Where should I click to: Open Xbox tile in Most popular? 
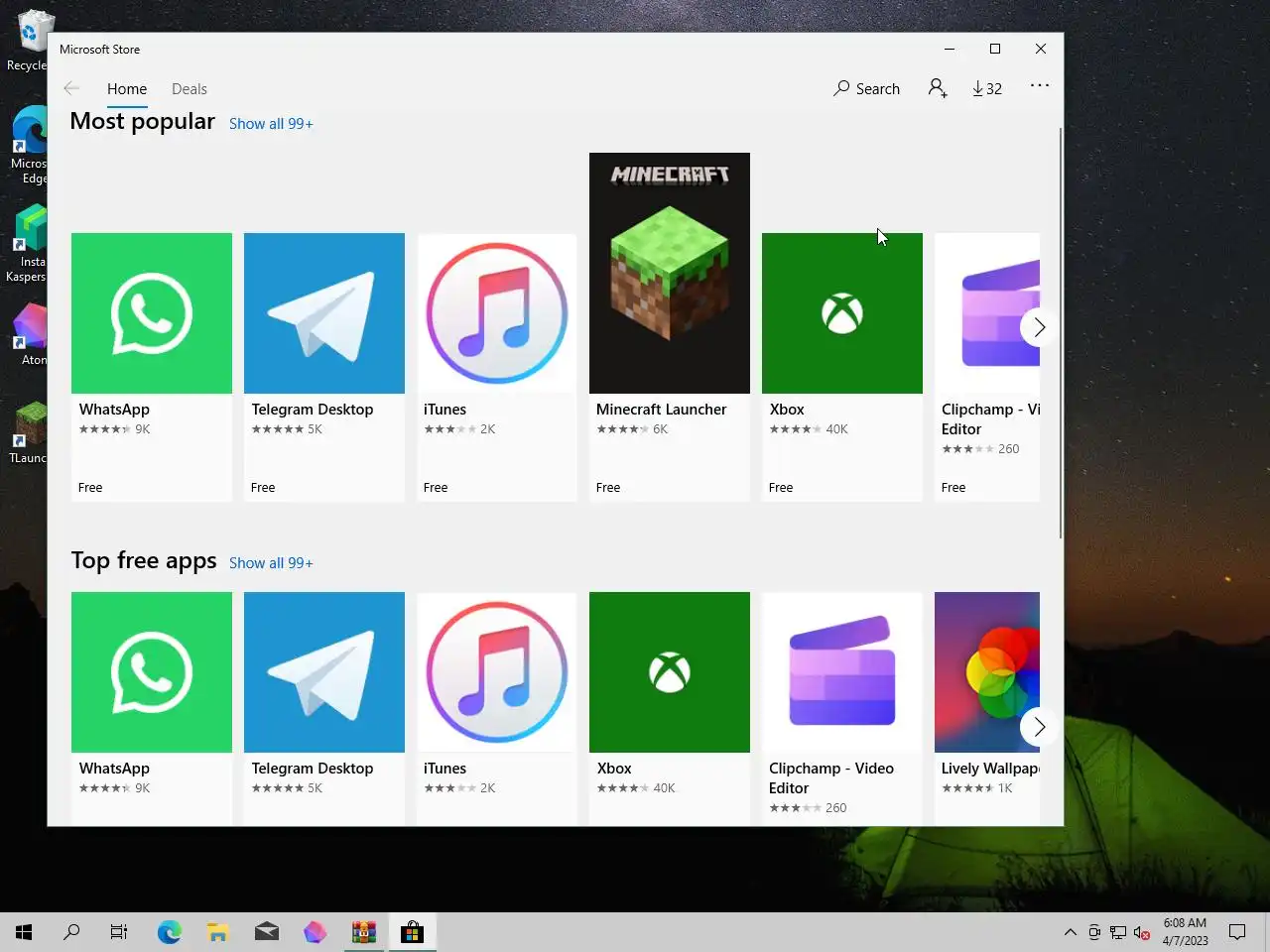(x=842, y=367)
